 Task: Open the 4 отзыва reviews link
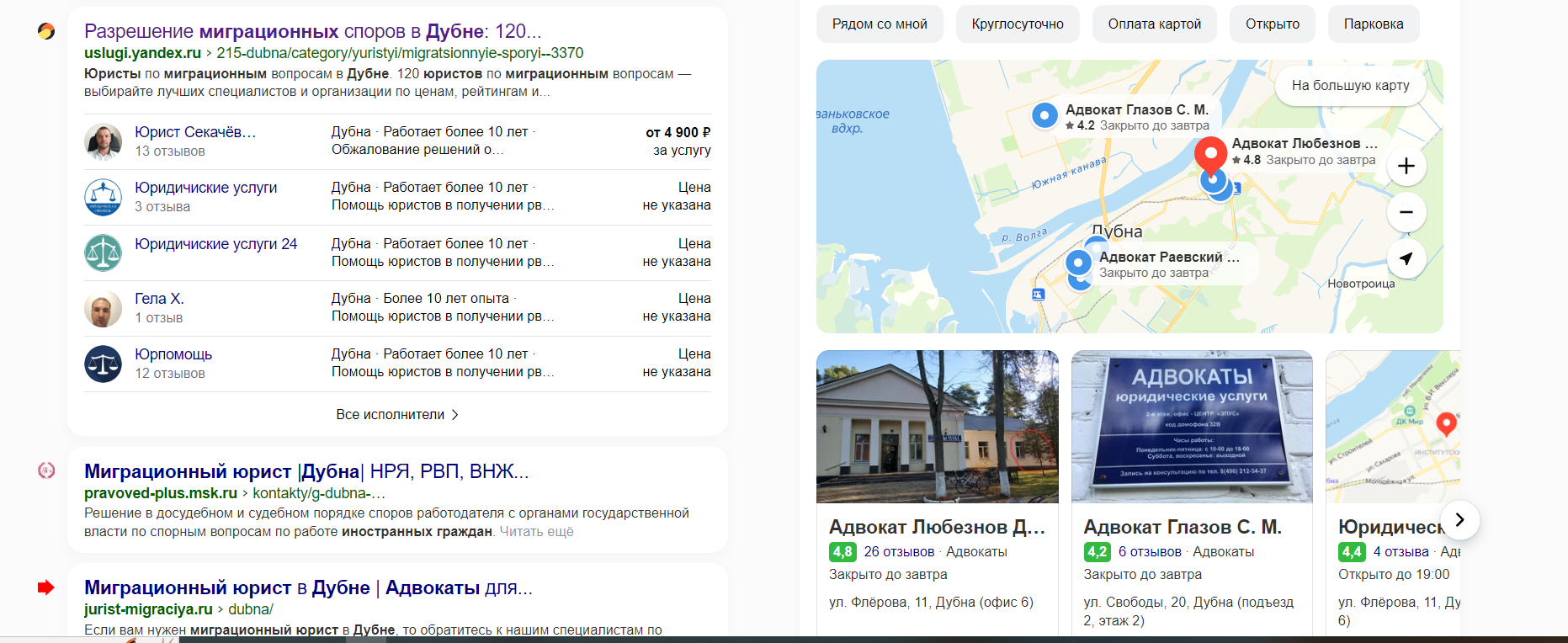point(1401,552)
